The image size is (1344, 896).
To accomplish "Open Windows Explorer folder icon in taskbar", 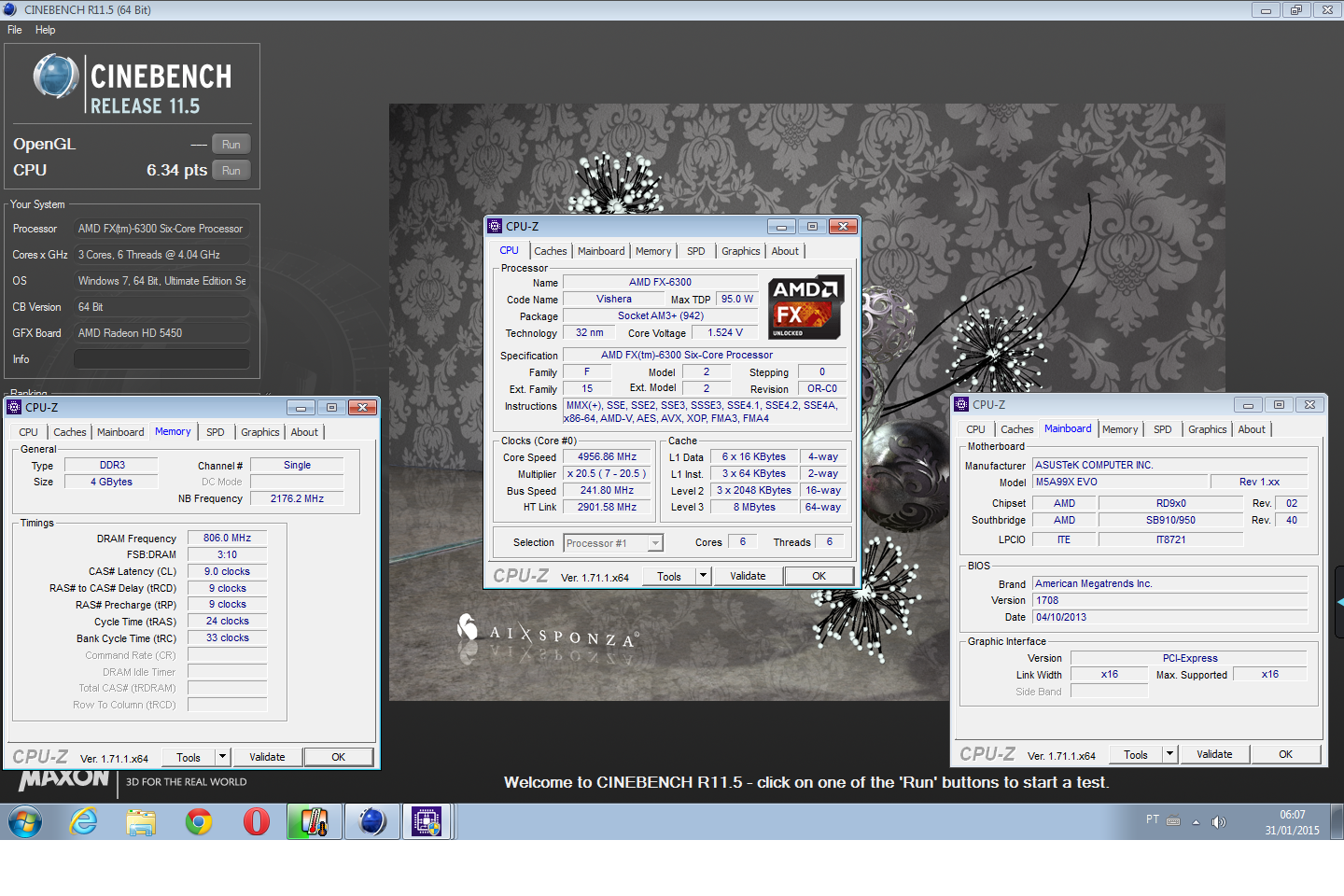I will [141, 821].
